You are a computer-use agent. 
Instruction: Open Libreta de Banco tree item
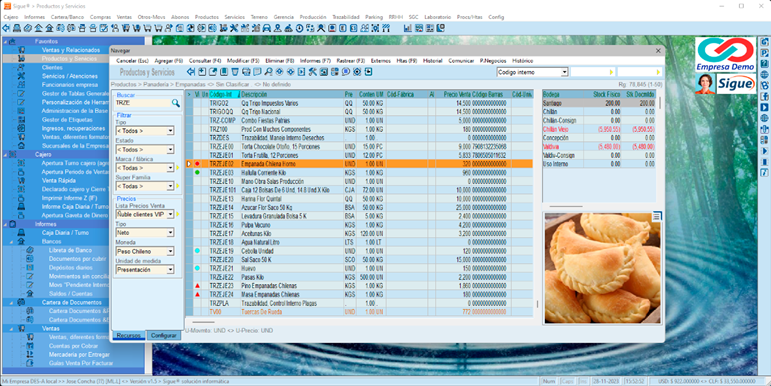70,250
